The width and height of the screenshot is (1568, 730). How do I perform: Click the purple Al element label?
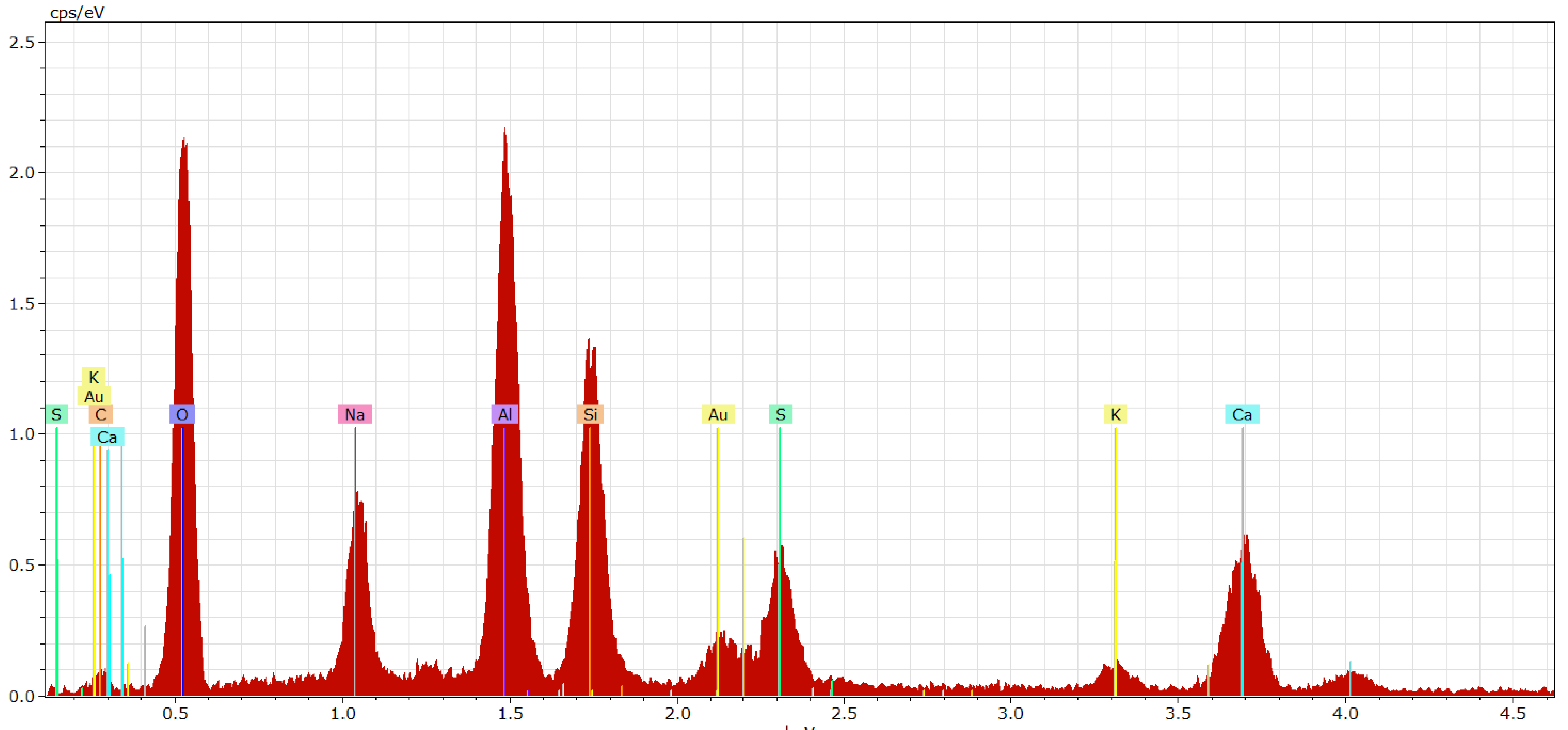point(505,415)
